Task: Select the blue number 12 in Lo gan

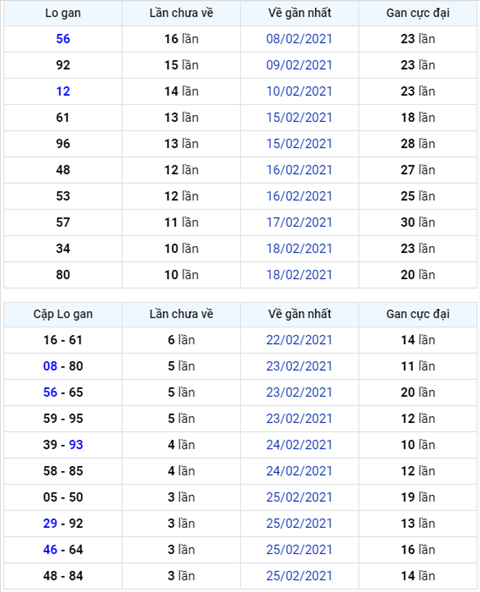Action: pyautogui.click(x=63, y=91)
